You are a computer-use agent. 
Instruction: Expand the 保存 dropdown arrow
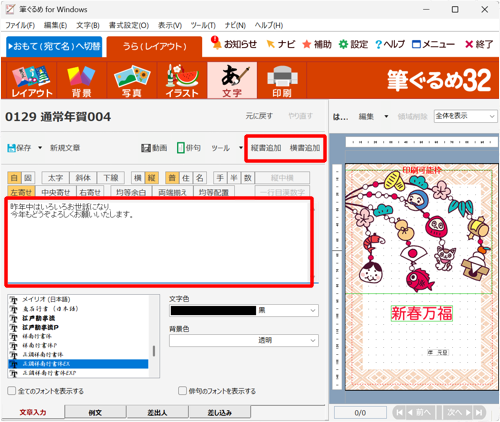point(40,148)
